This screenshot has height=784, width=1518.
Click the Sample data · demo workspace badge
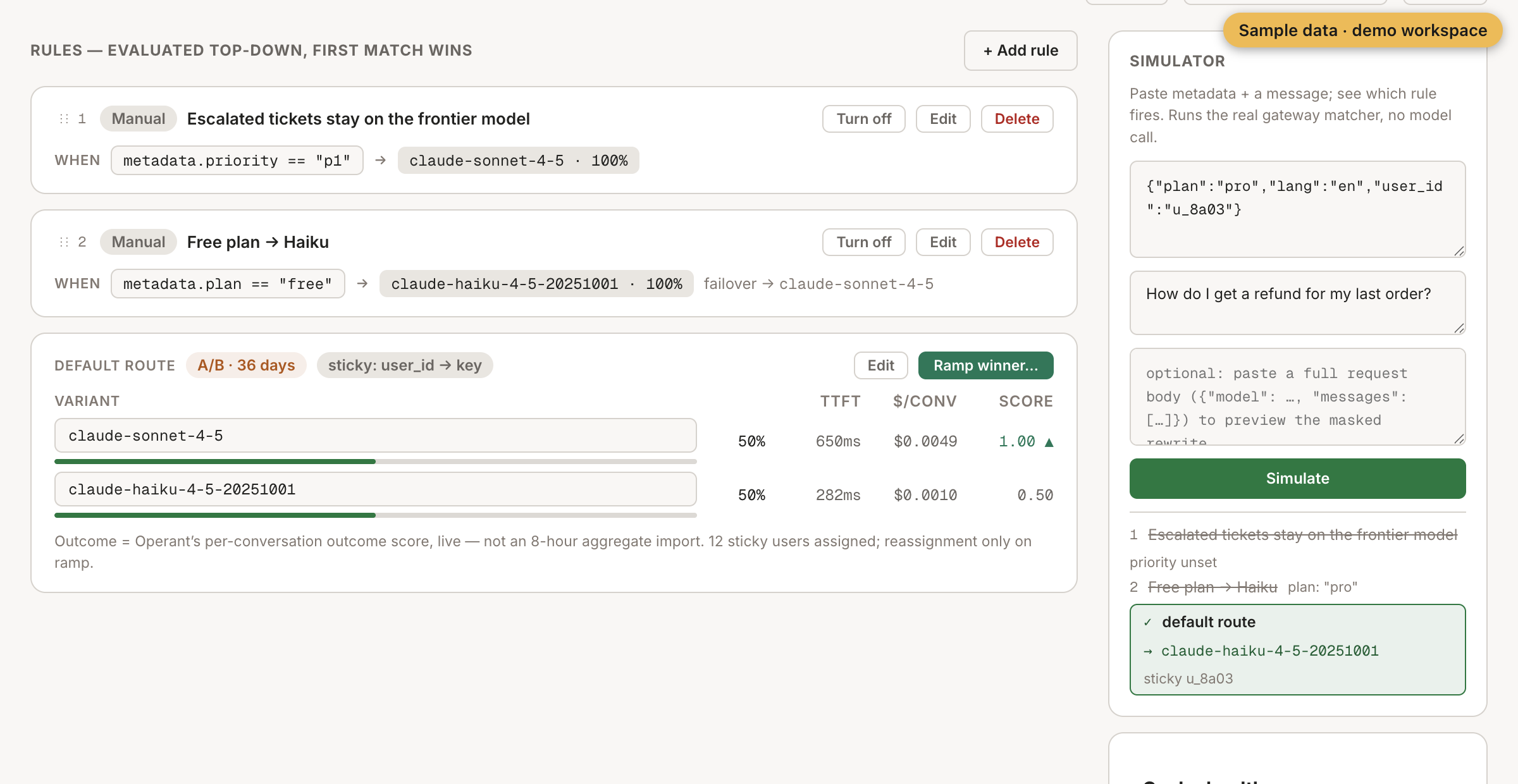[x=1363, y=30]
